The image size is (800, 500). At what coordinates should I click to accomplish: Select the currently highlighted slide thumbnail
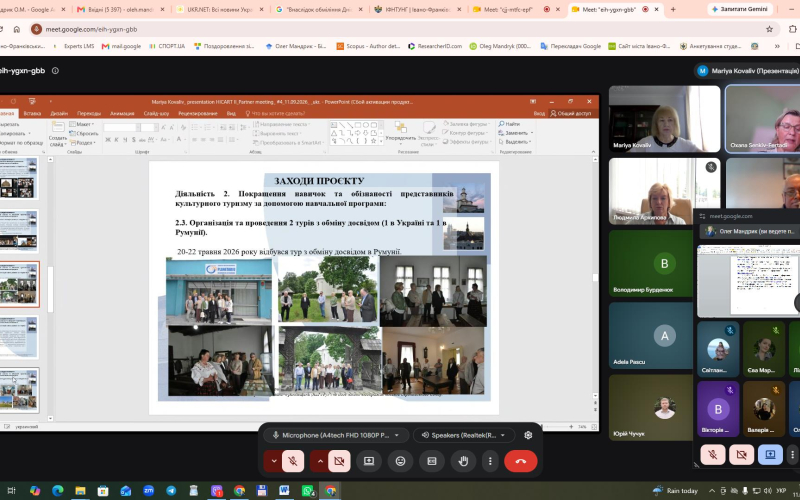[19, 284]
